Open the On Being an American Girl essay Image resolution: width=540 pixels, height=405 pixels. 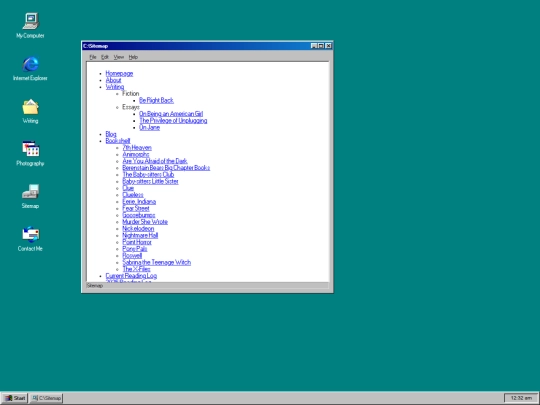coord(171,114)
